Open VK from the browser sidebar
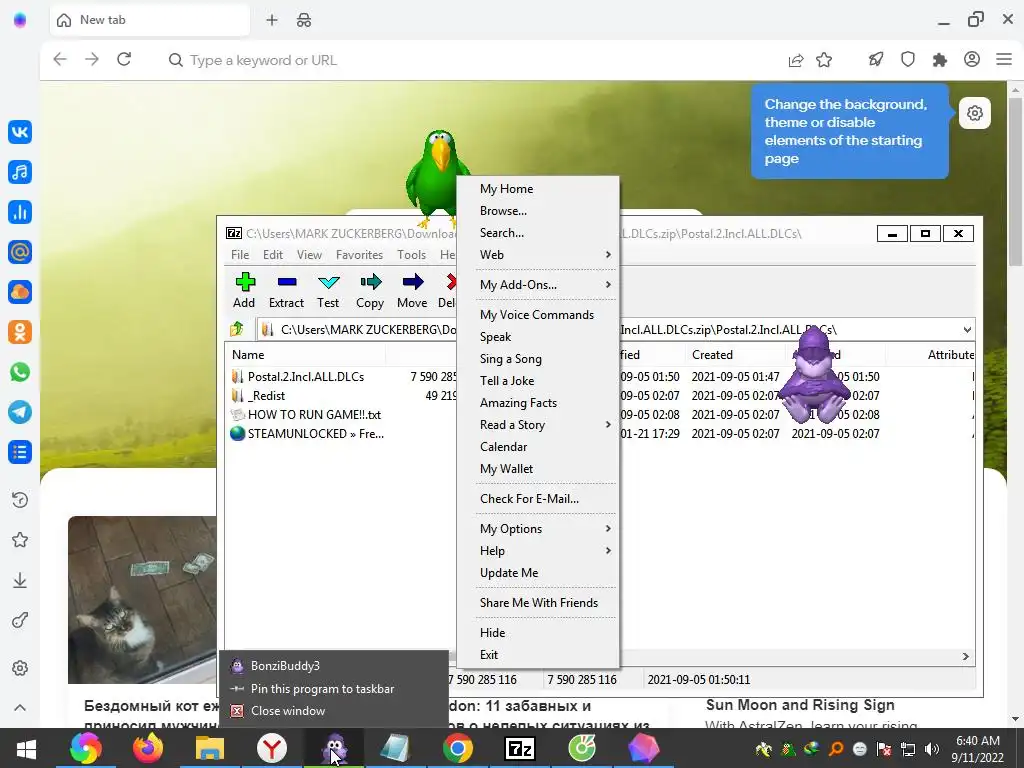 20,132
